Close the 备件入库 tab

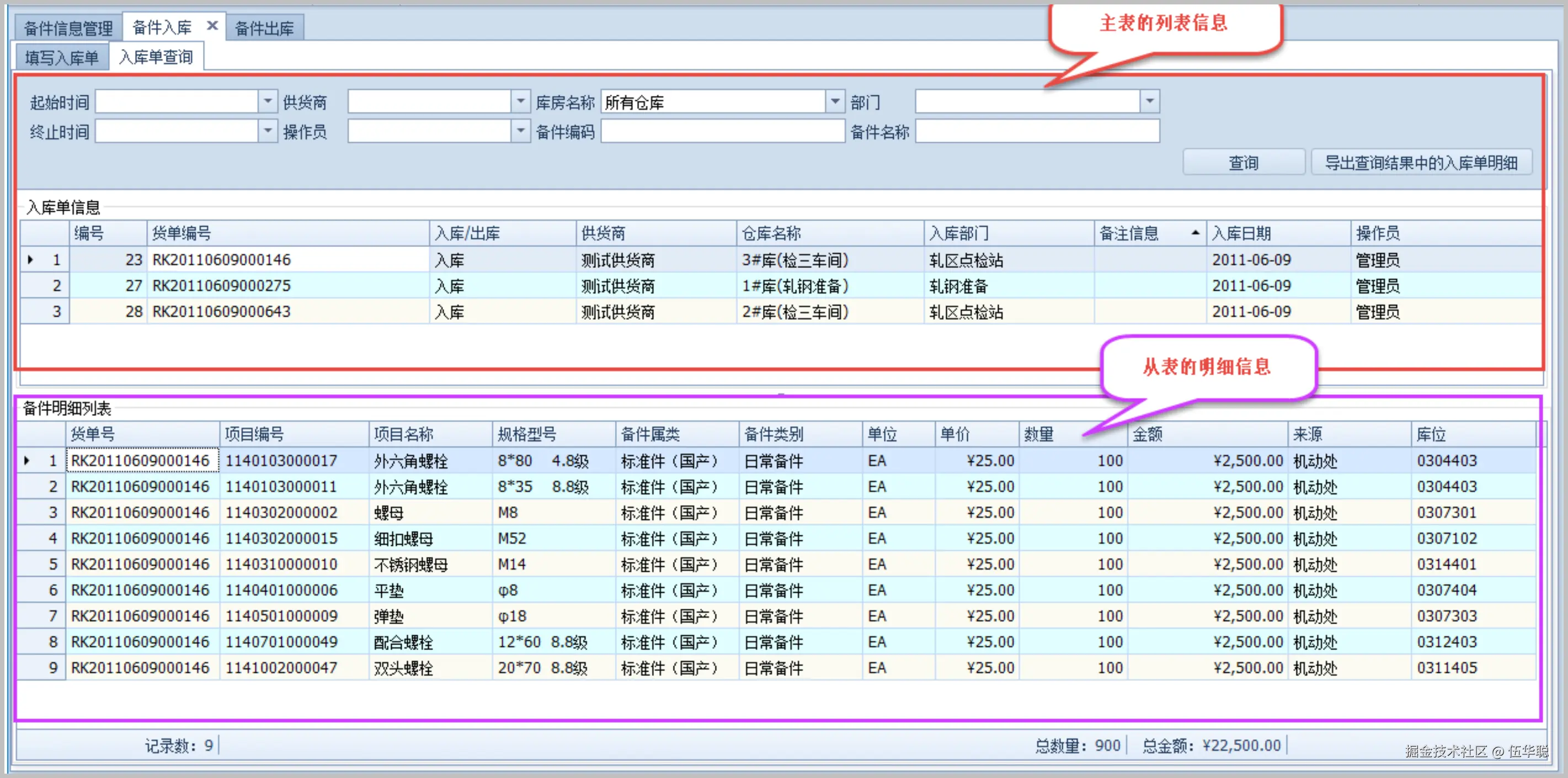point(212,25)
